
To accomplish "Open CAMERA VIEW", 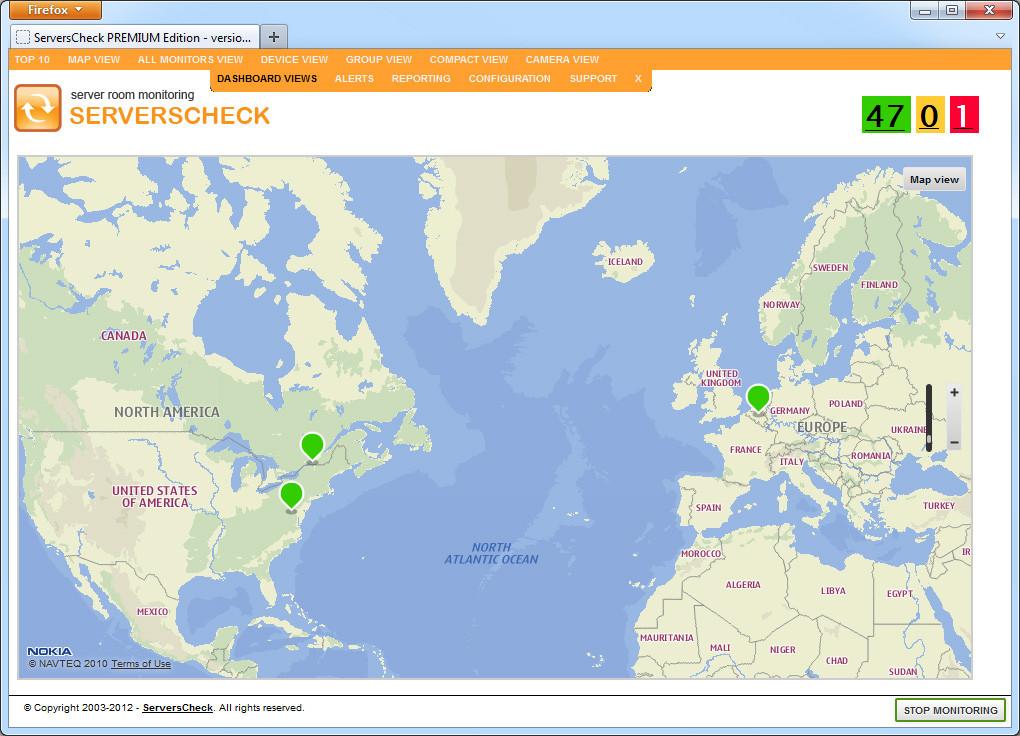I will [x=562, y=59].
